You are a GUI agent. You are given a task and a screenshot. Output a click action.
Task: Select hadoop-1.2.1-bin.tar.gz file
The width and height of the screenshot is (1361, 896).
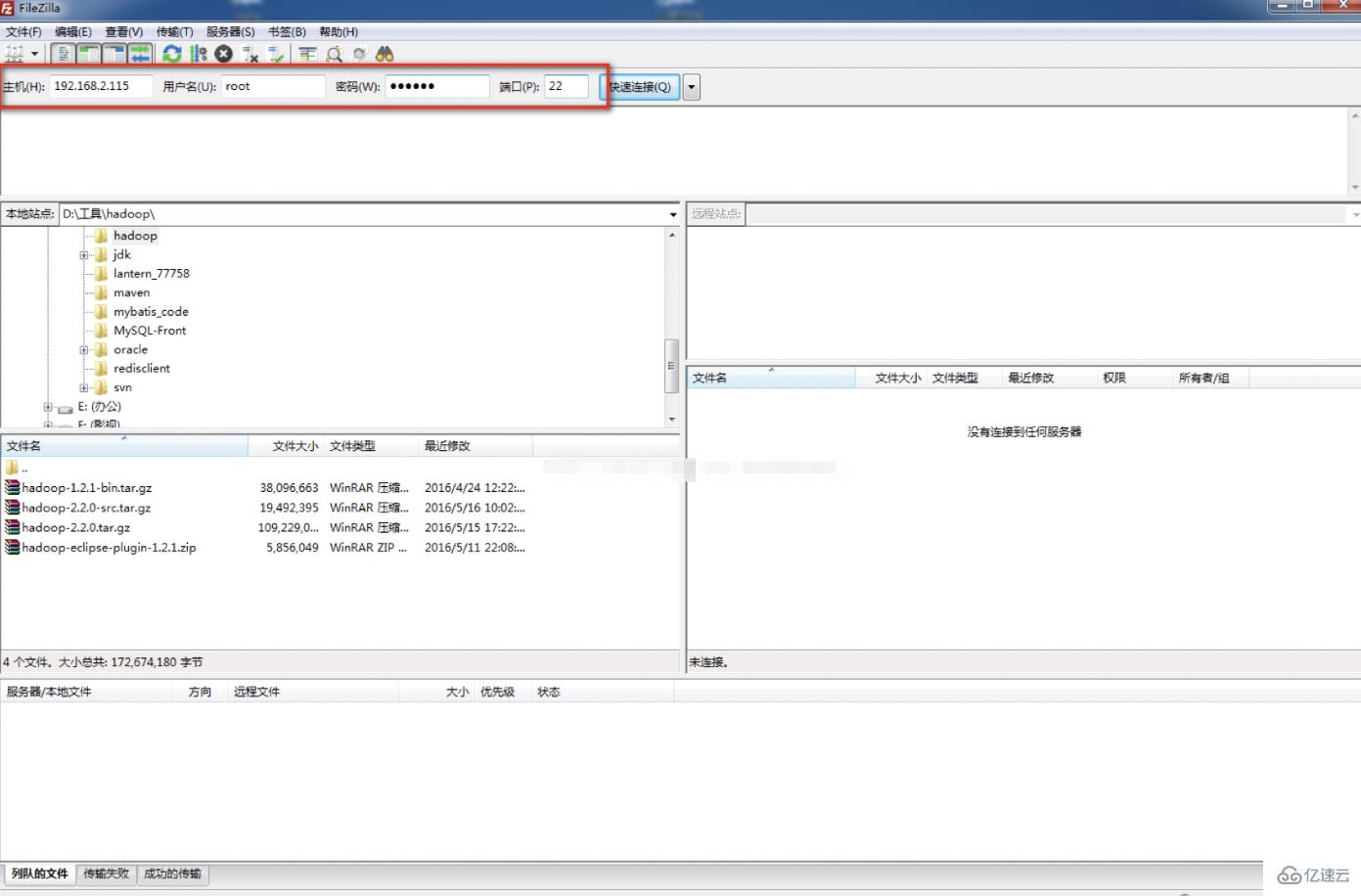[86, 487]
